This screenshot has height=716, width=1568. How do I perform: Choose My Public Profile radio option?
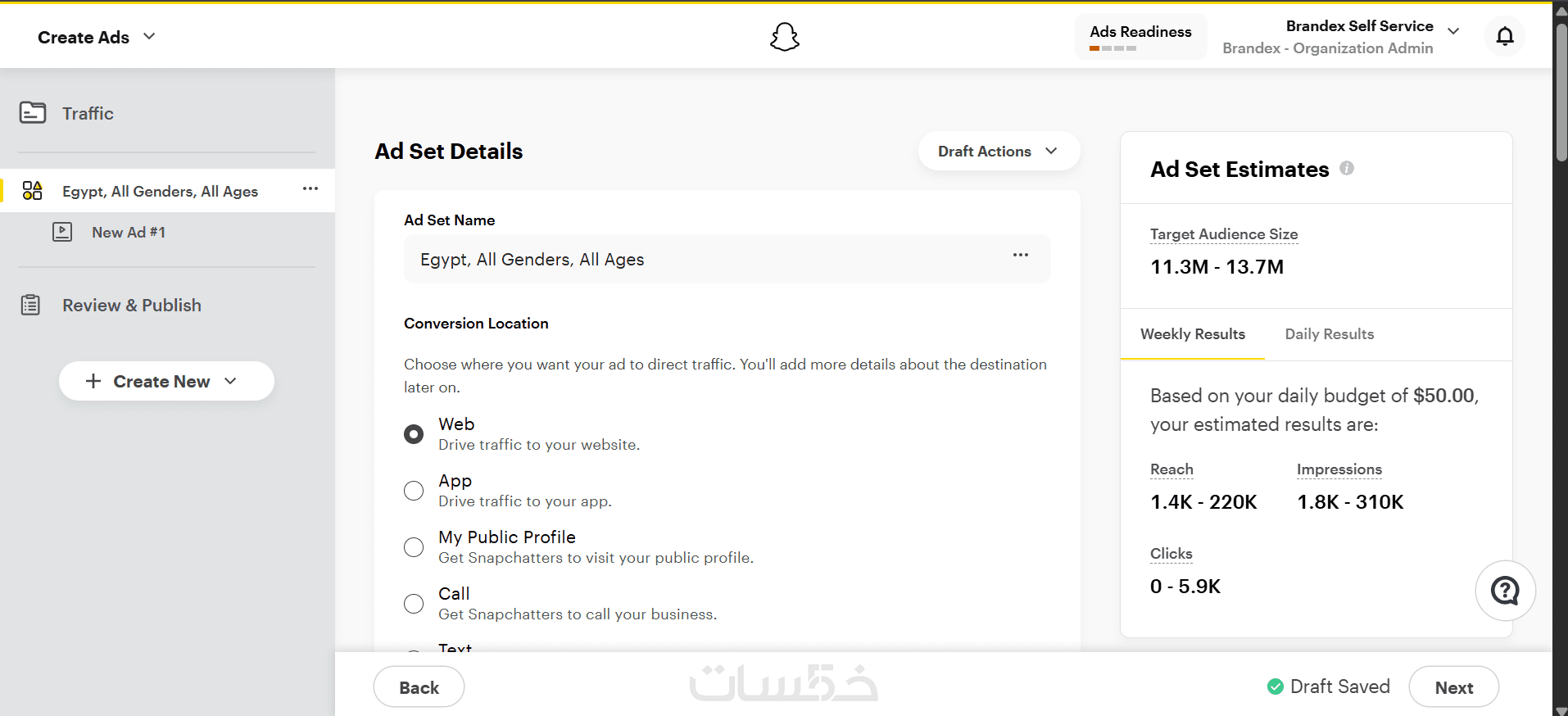point(414,547)
